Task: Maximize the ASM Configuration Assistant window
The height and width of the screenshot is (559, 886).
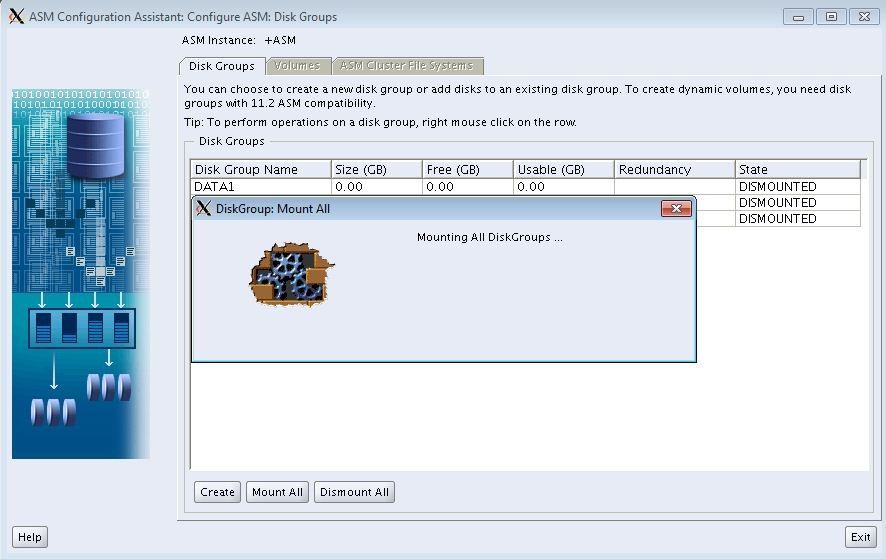Action: click(x=831, y=17)
